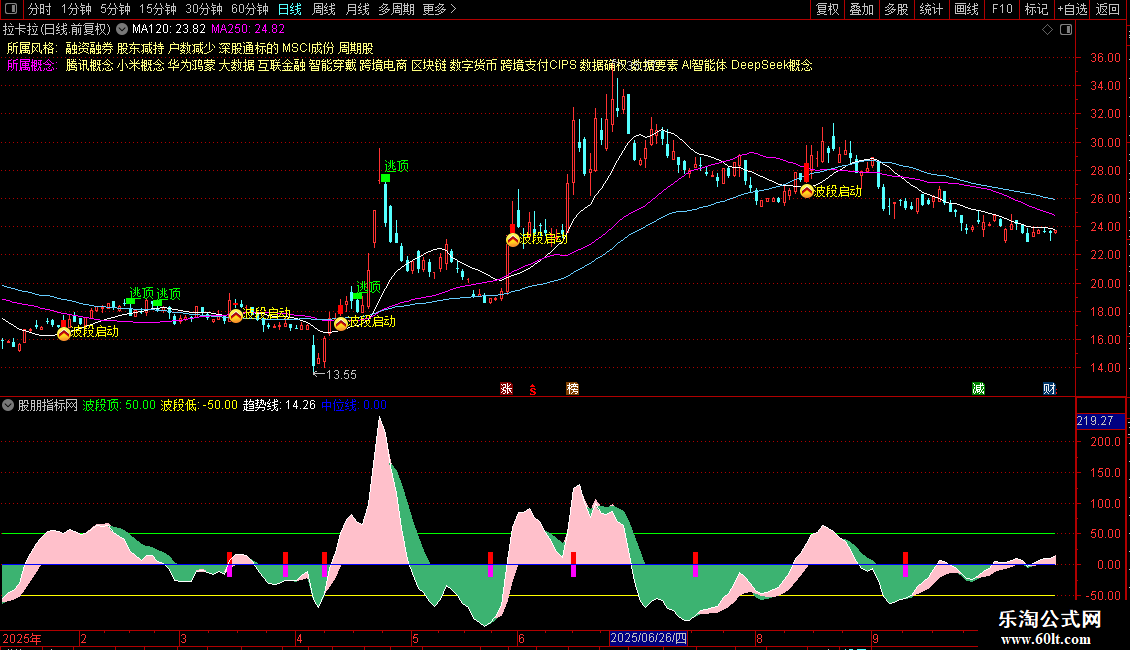This screenshot has height=650, width=1130.
Task: Click the 华为鸿蒙 concept tag
Action: (192, 66)
